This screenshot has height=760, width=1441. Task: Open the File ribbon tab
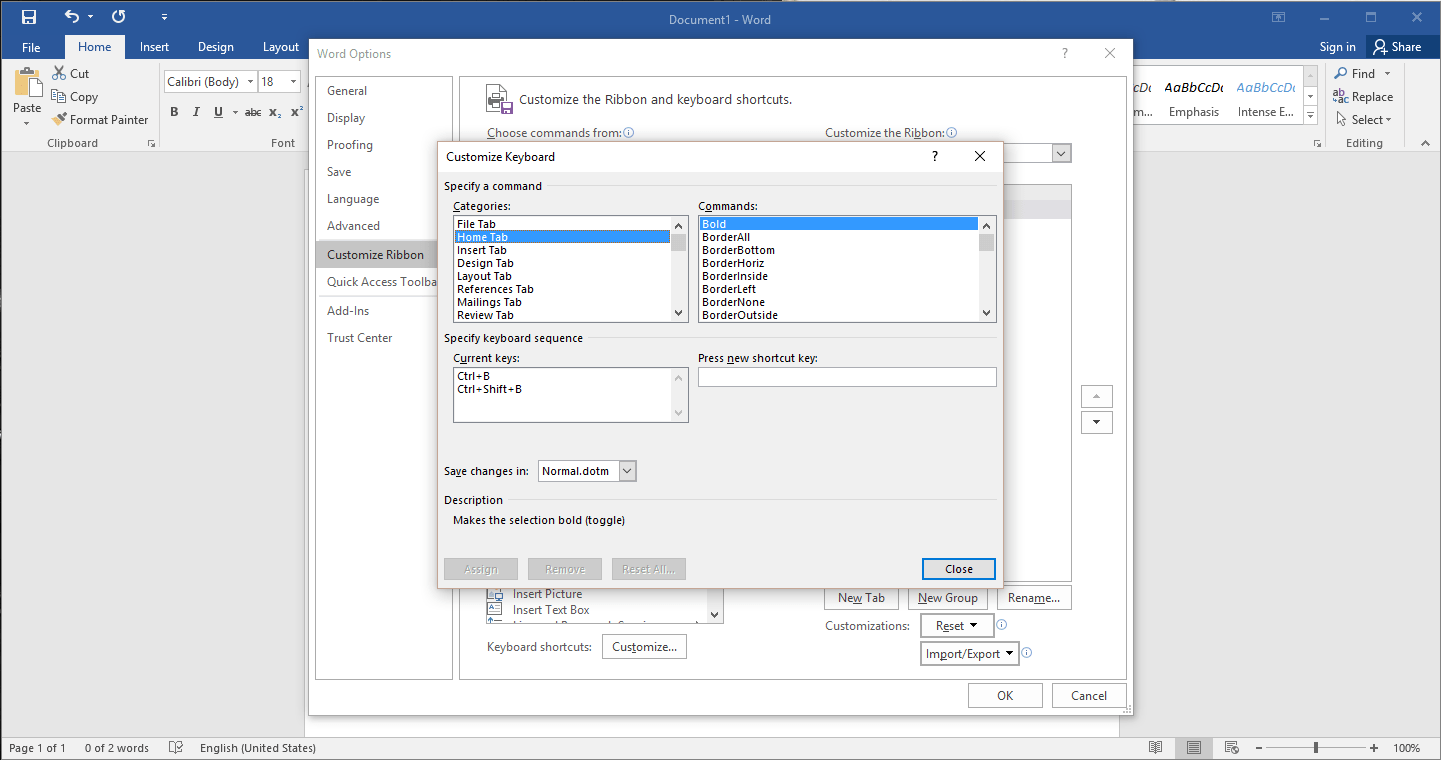(31, 47)
